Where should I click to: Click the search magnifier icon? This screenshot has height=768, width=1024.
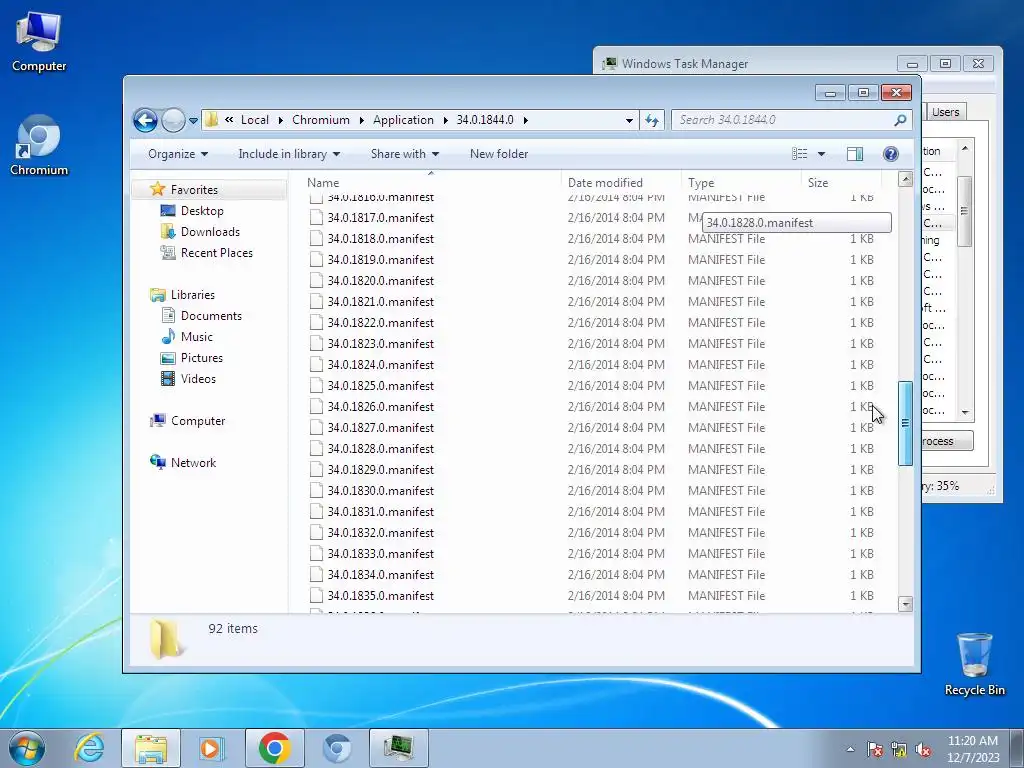(900, 120)
